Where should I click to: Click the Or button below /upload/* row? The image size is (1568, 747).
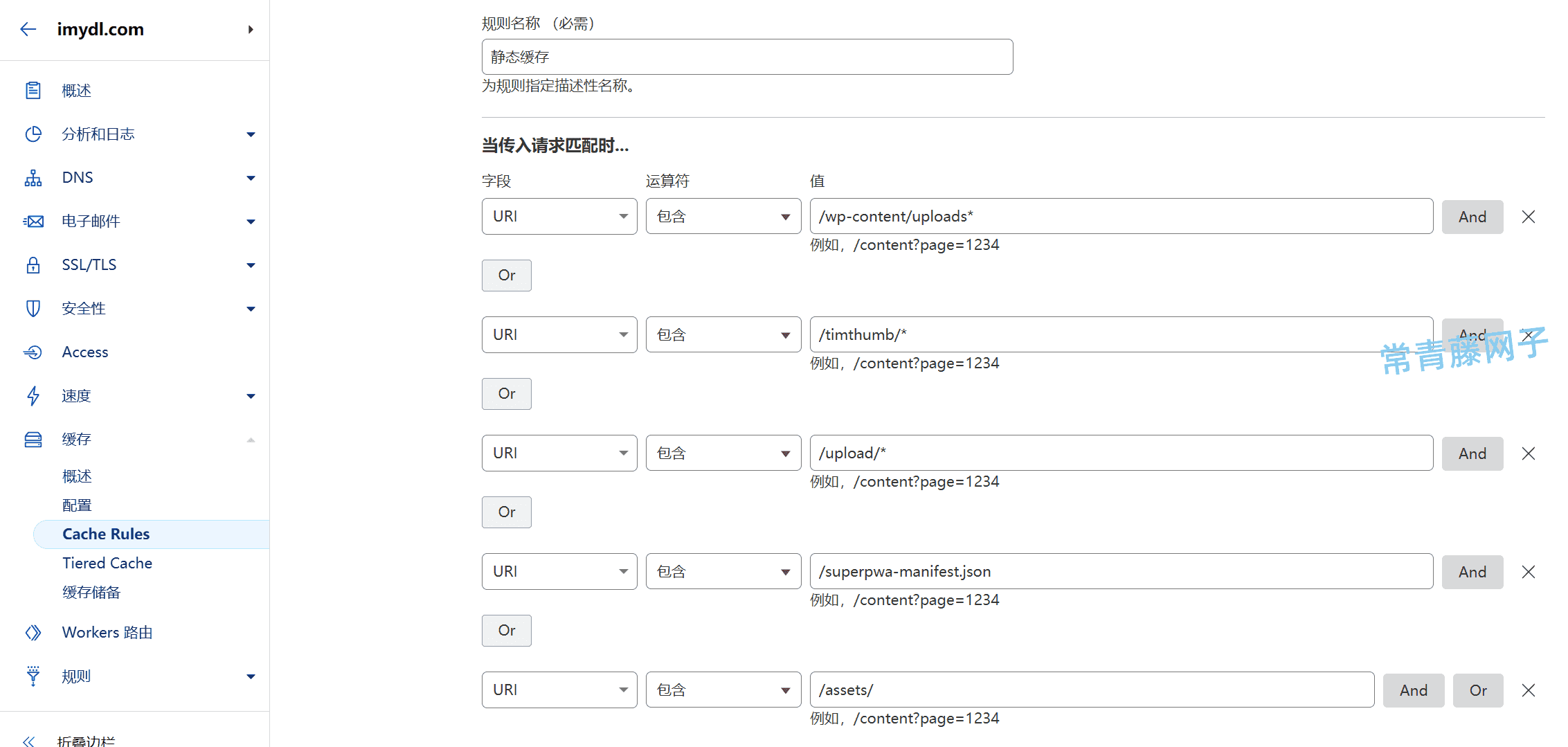click(x=507, y=512)
